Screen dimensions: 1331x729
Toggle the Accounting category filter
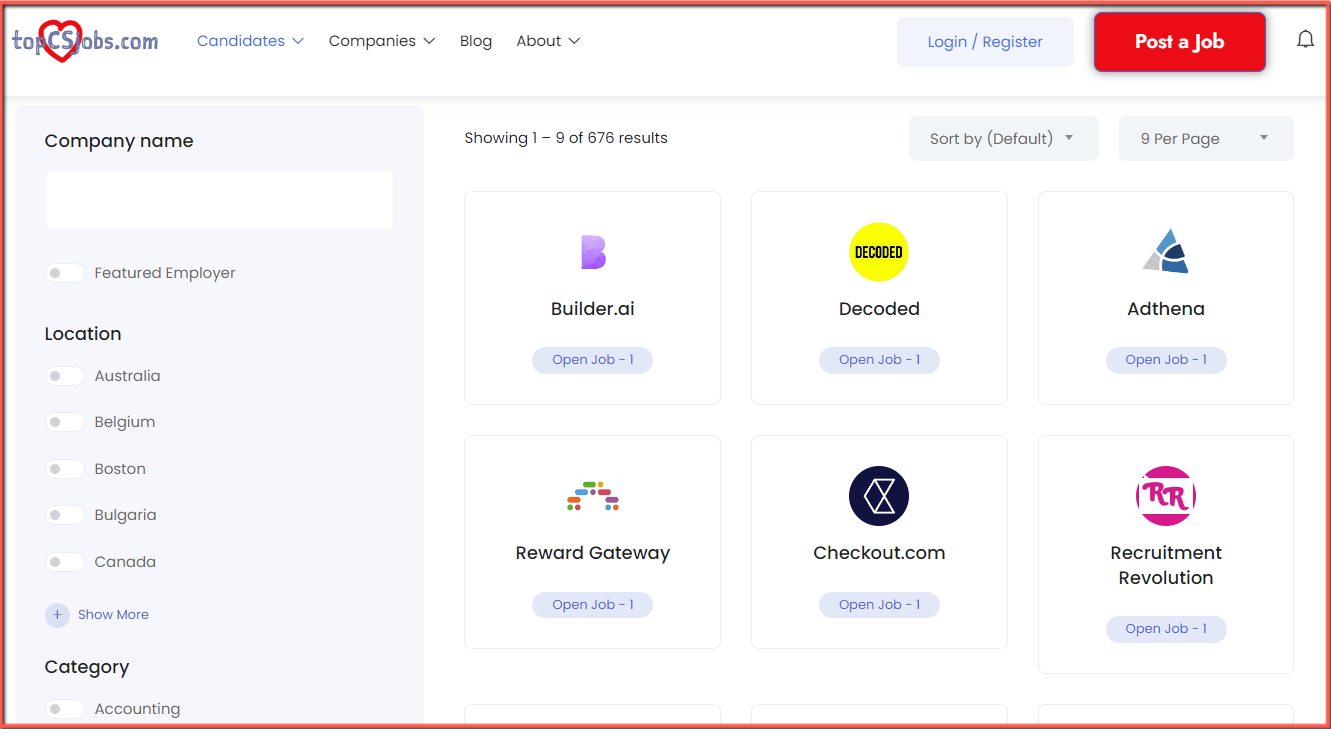[x=65, y=709]
